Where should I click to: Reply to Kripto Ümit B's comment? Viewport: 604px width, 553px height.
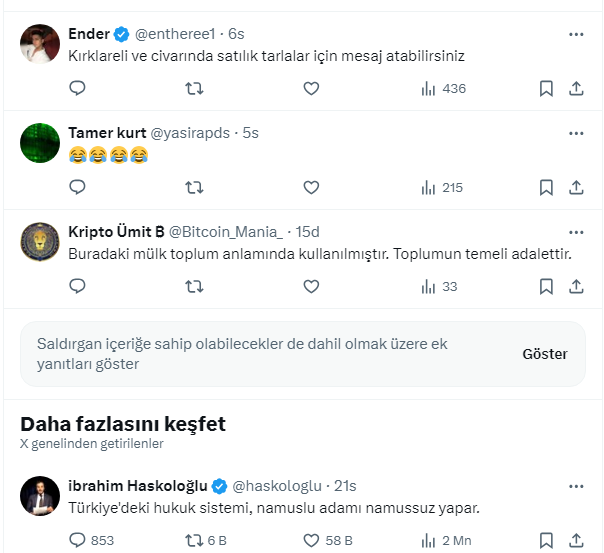pyautogui.click(x=78, y=286)
